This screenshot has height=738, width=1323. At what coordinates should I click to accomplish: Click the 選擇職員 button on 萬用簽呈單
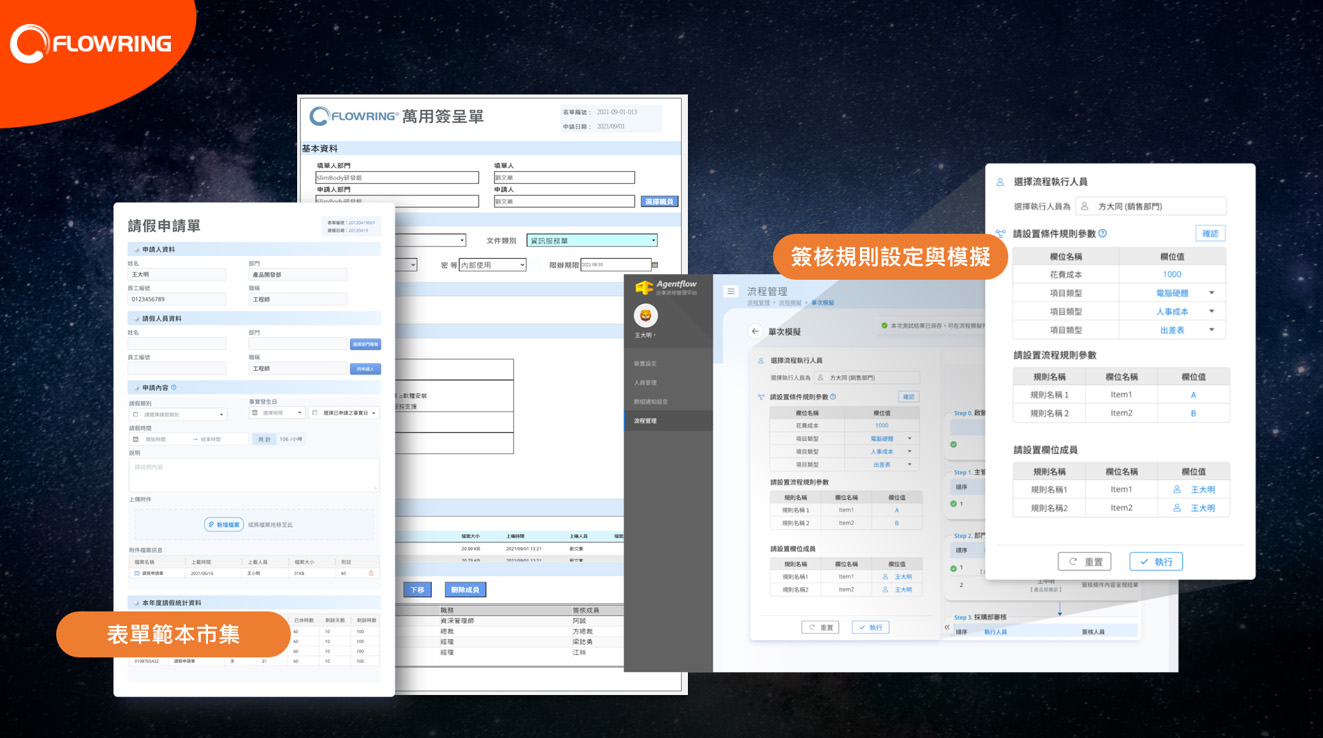[x=660, y=202]
